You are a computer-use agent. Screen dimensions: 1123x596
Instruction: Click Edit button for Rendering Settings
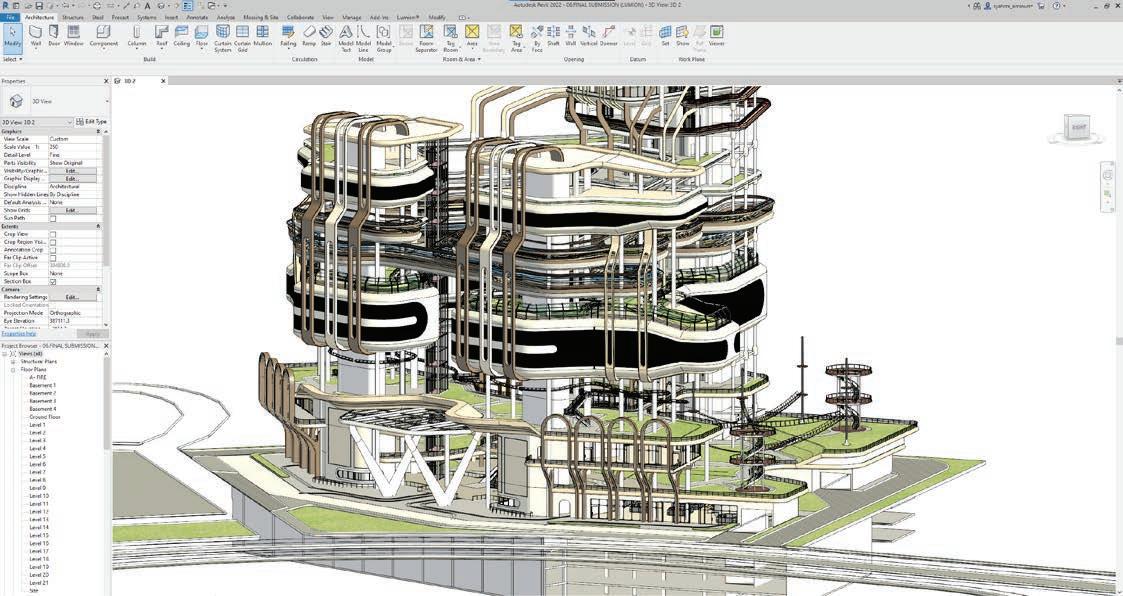coord(72,297)
